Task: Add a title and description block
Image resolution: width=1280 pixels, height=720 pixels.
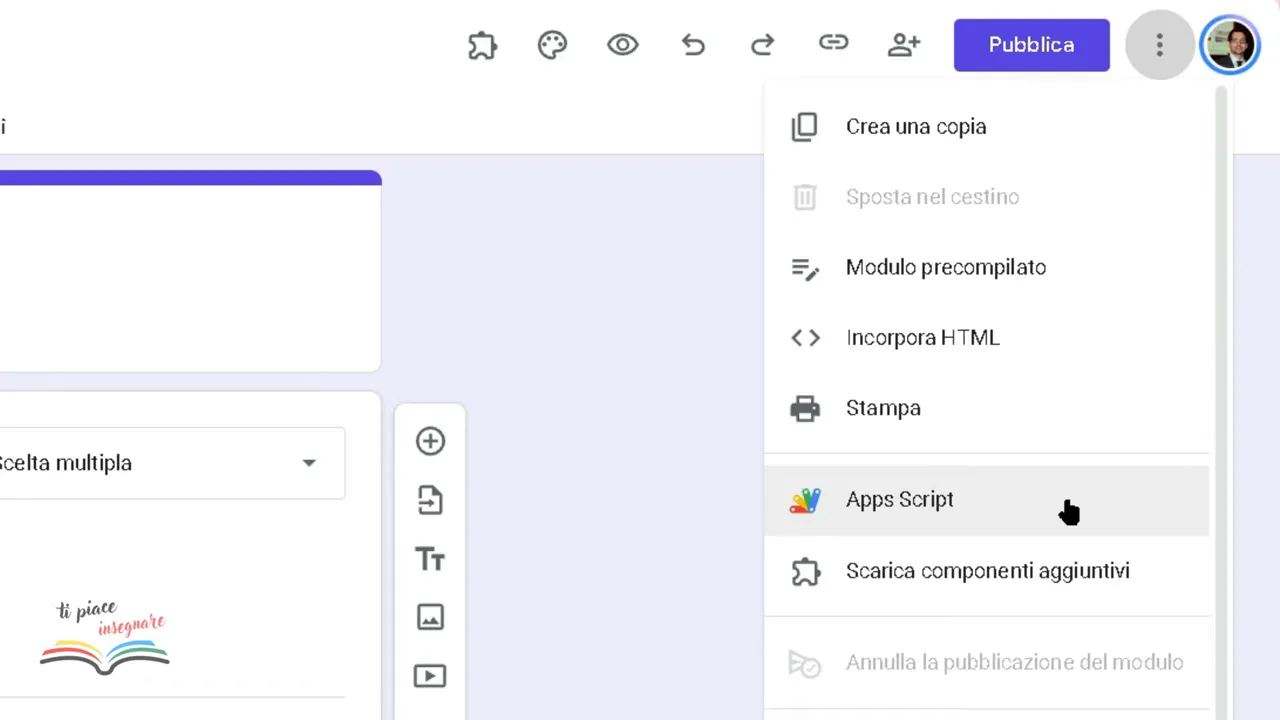Action: click(430, 559)
